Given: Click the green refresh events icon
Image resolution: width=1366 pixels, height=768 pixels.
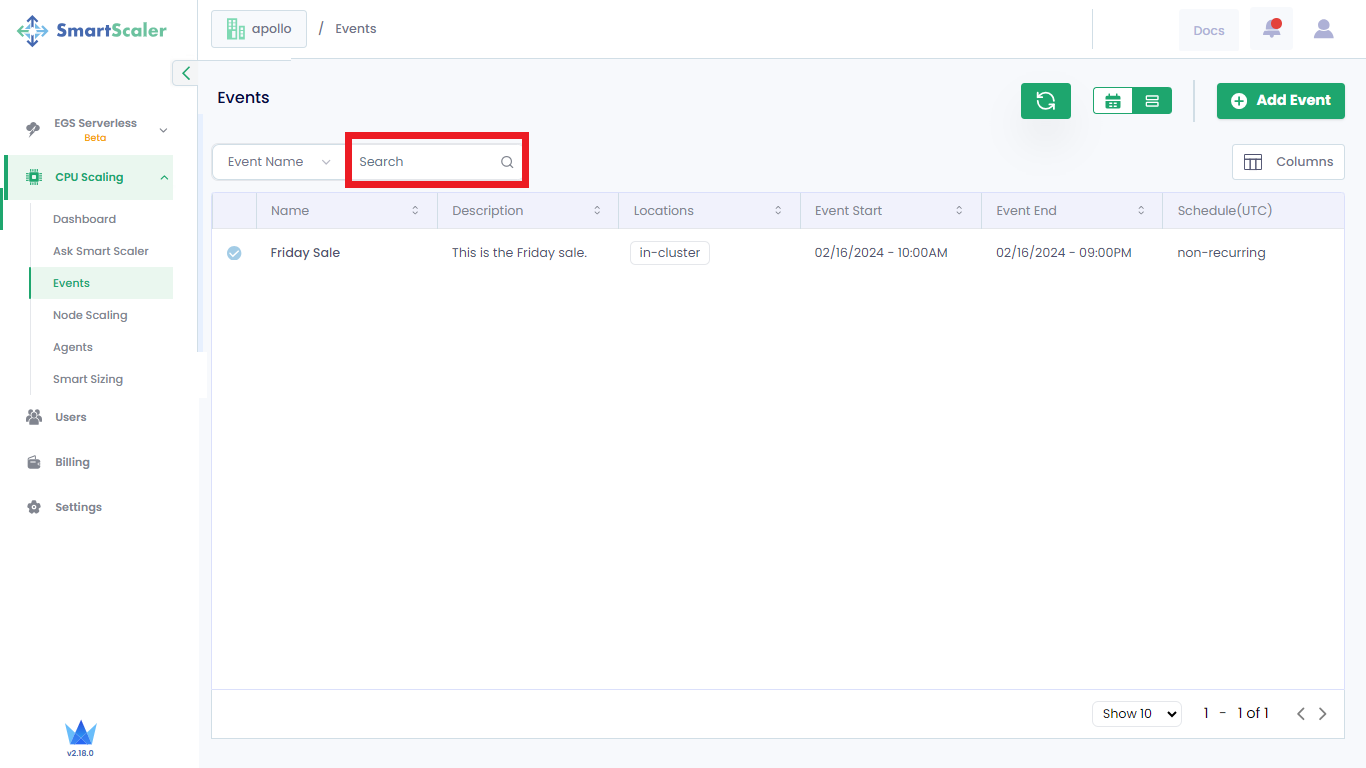Looking at the screenshot, I should [1045, 101].
